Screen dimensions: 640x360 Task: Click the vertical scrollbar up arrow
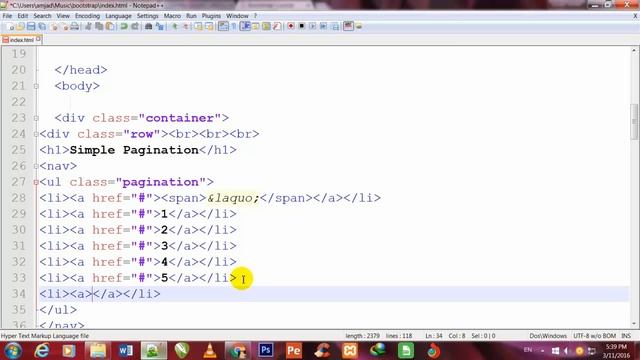[x=634, y=51]
